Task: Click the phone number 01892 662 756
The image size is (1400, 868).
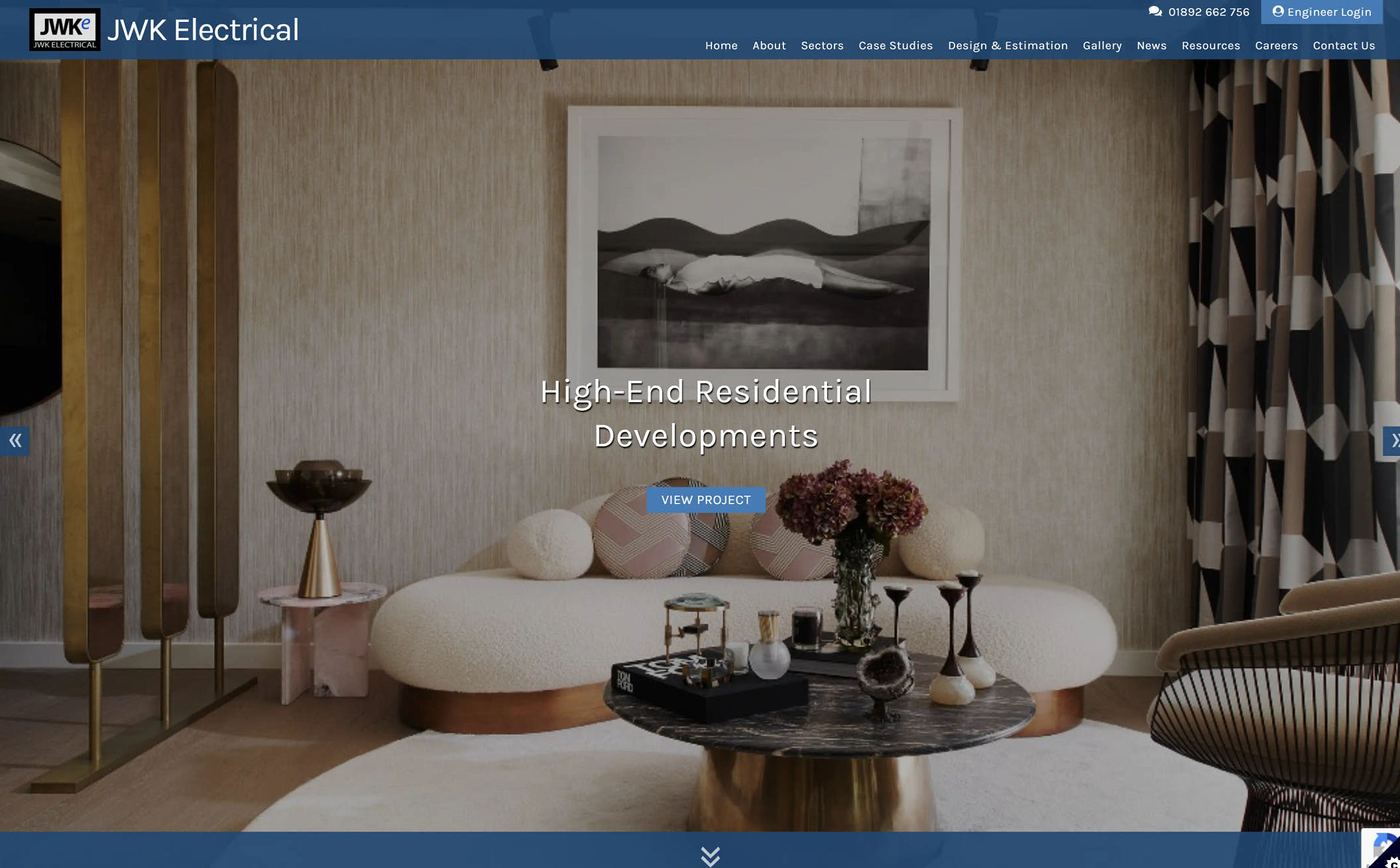Action: tap(1208, 12)
